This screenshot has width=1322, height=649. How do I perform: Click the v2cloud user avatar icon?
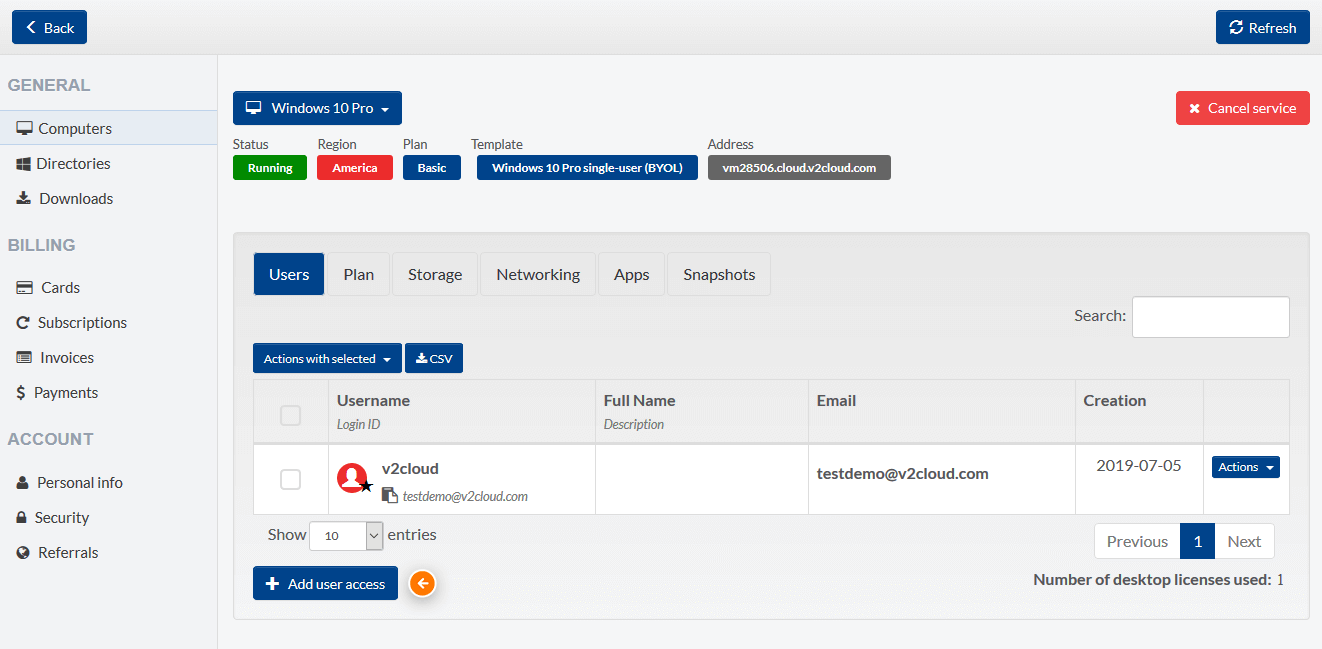pos(353,479)
